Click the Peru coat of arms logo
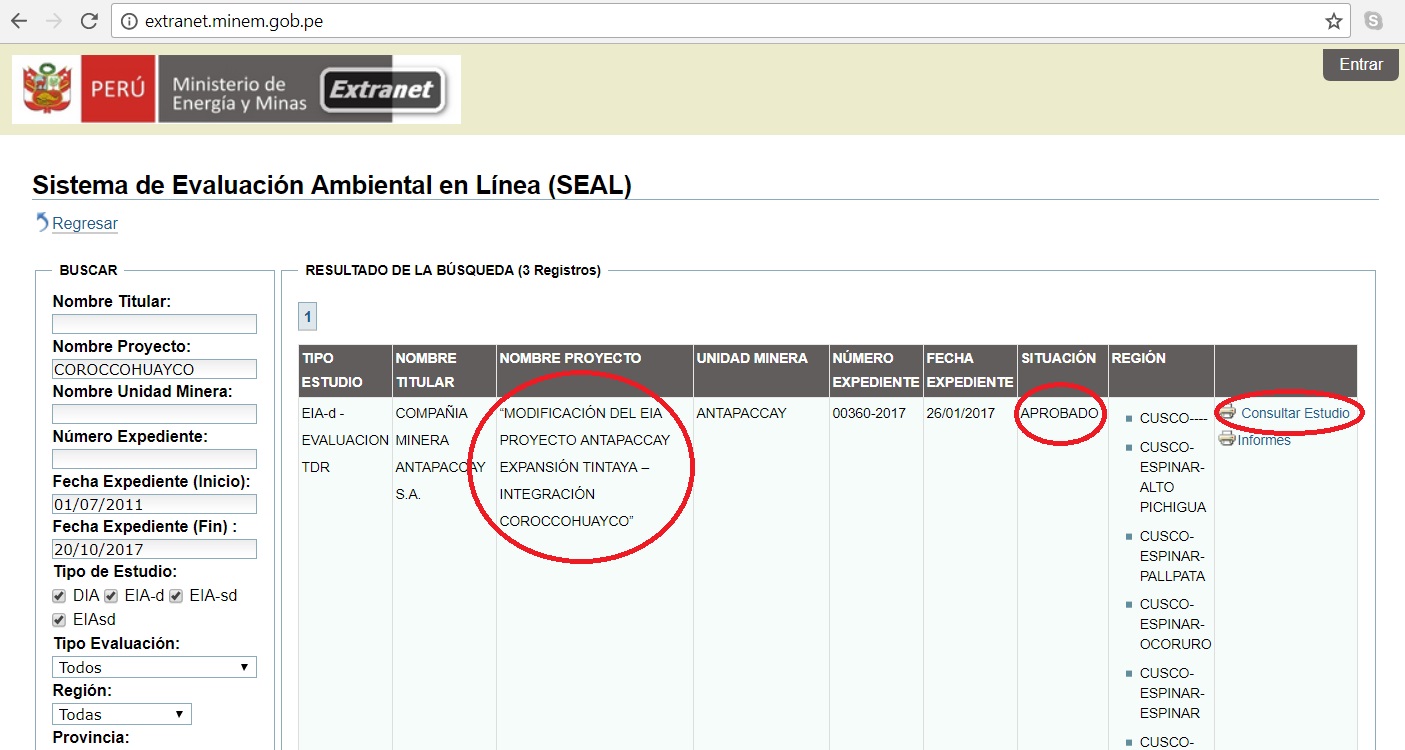This screenshot has width=1405, height=750. coord(47,89)
